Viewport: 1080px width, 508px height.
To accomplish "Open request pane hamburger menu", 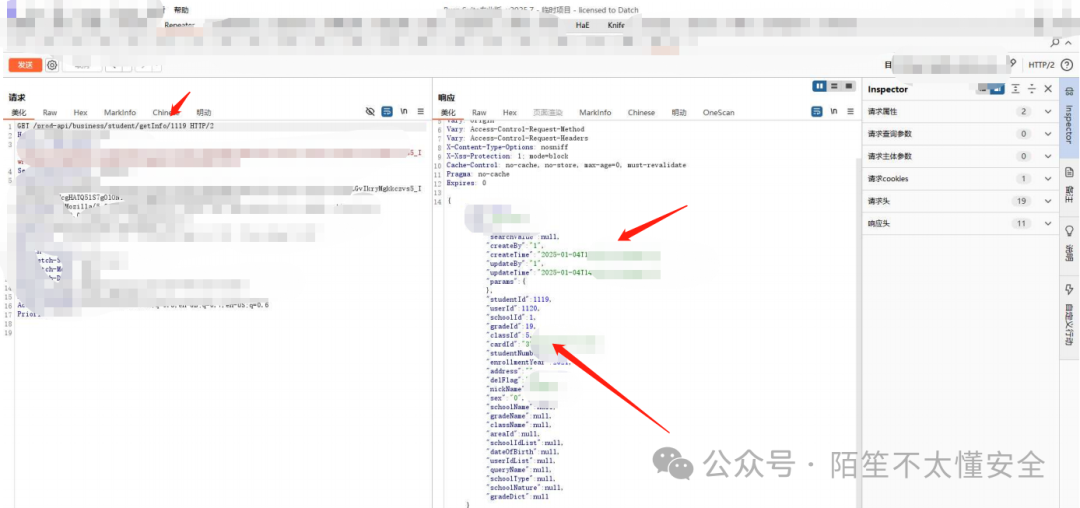I will [x=421, y=112].
